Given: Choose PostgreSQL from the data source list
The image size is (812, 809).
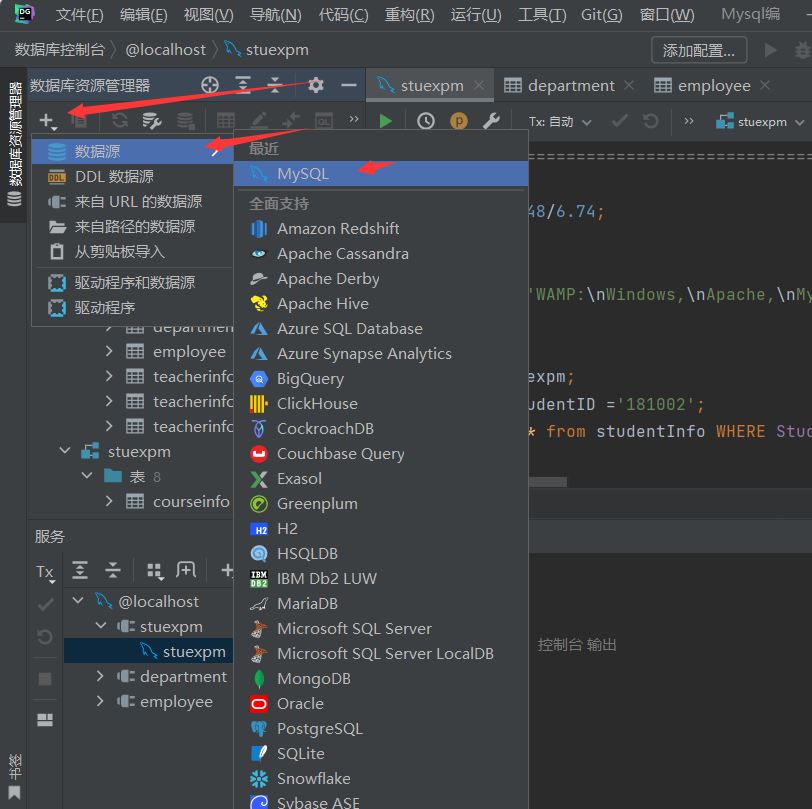Looking at the screenshot, I should [x=319, y=729].
